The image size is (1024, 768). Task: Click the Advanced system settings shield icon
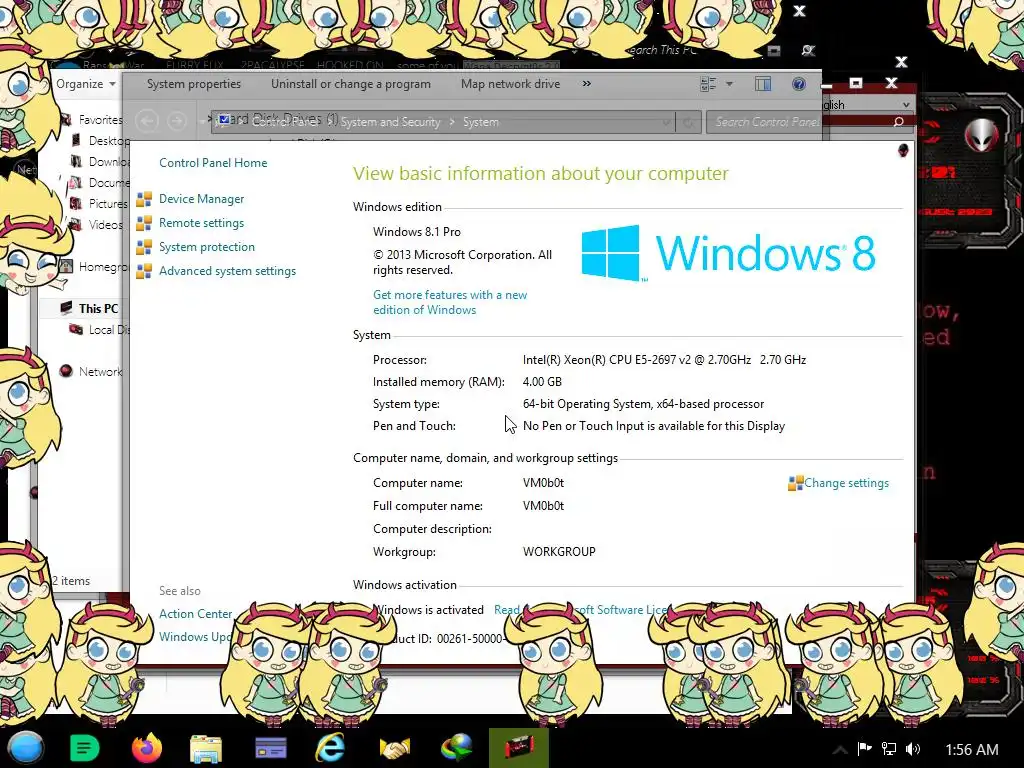coord(144,271)
